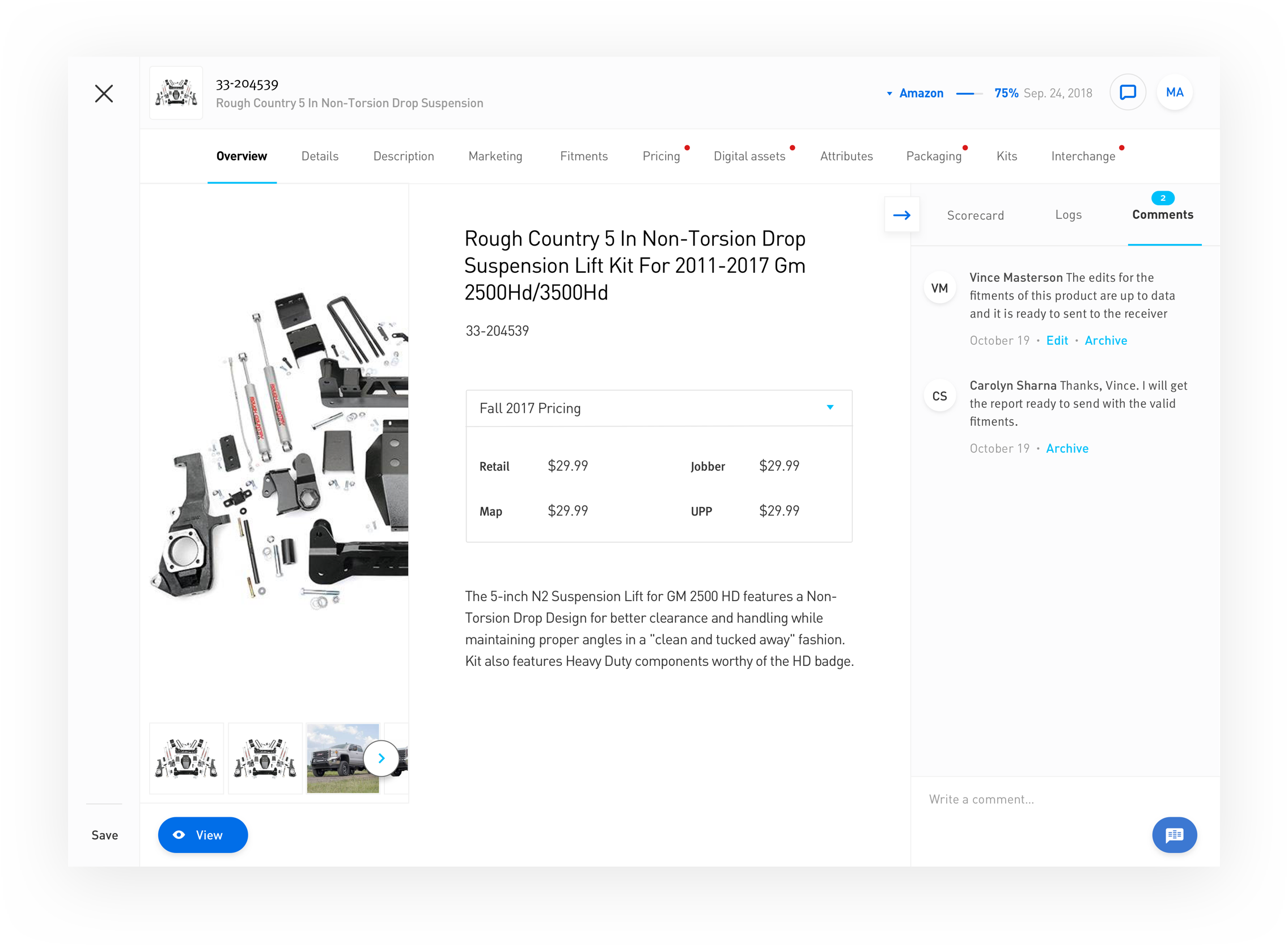Select the Comments panel tab

point(1162,215)
